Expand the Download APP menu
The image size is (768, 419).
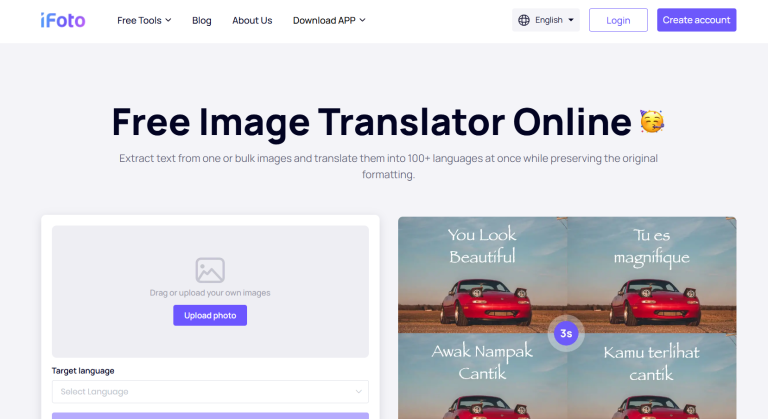pyautogui.click(x=329, y=20)
